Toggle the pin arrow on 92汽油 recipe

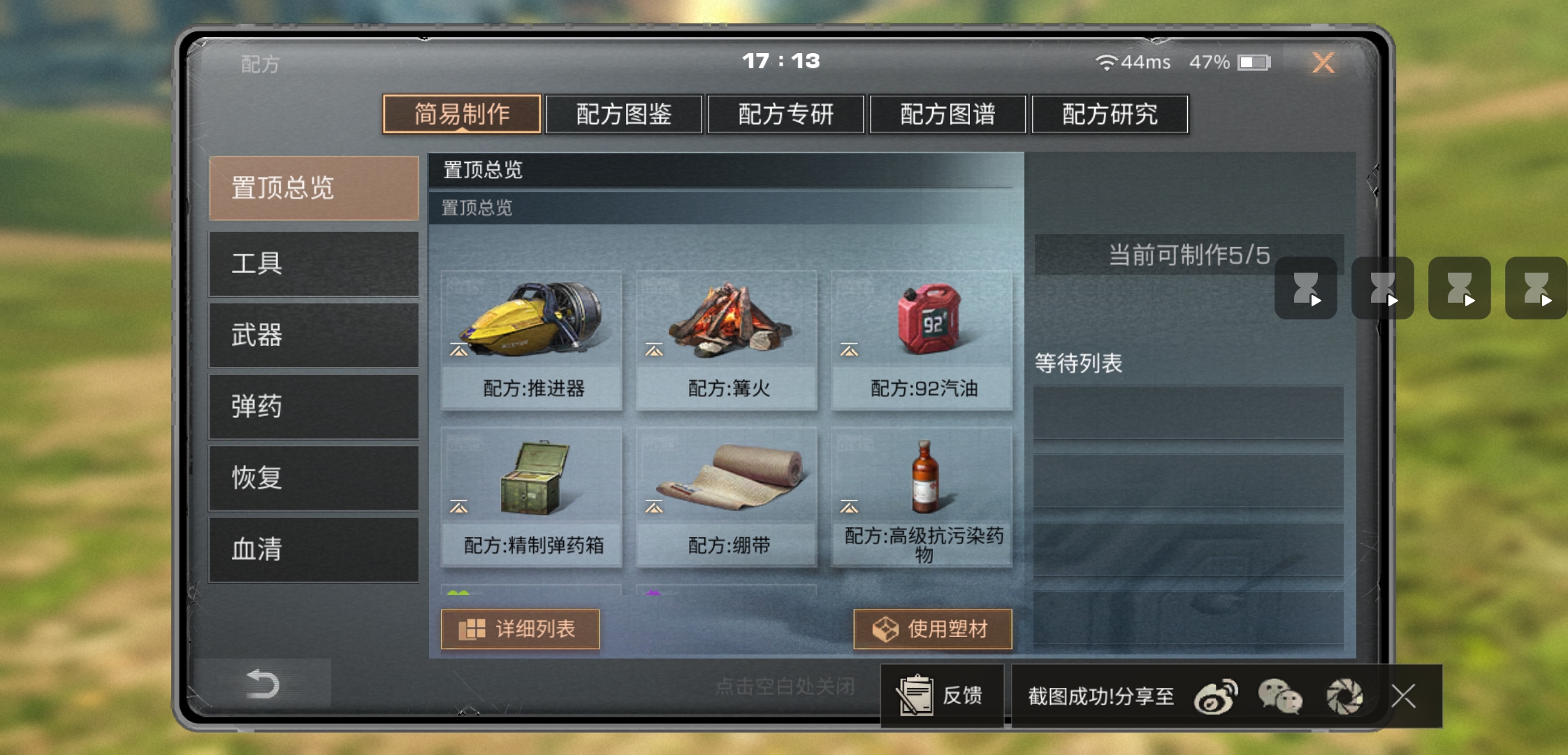849,350
